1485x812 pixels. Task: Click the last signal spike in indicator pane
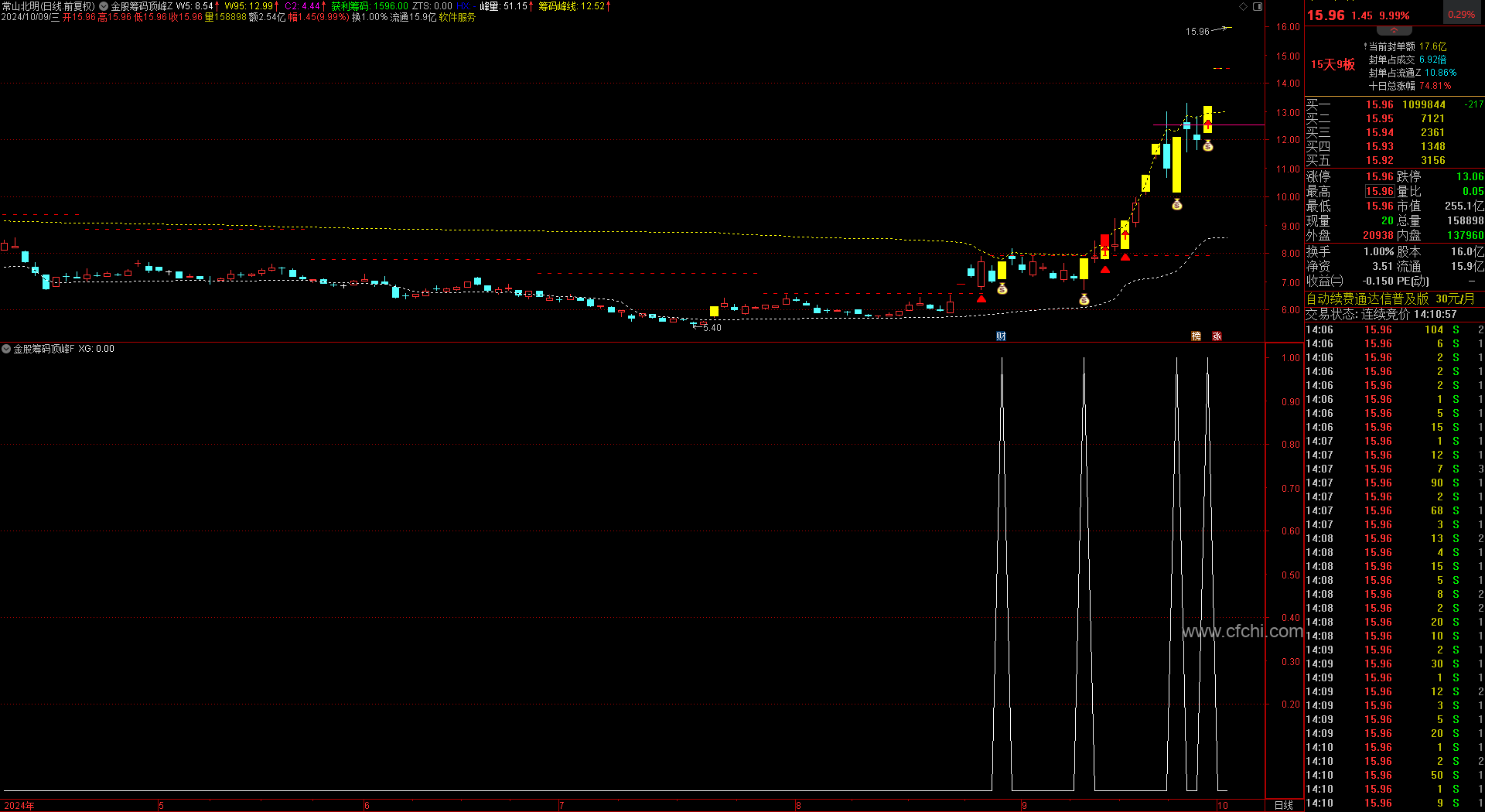(x=1207, y=574)
